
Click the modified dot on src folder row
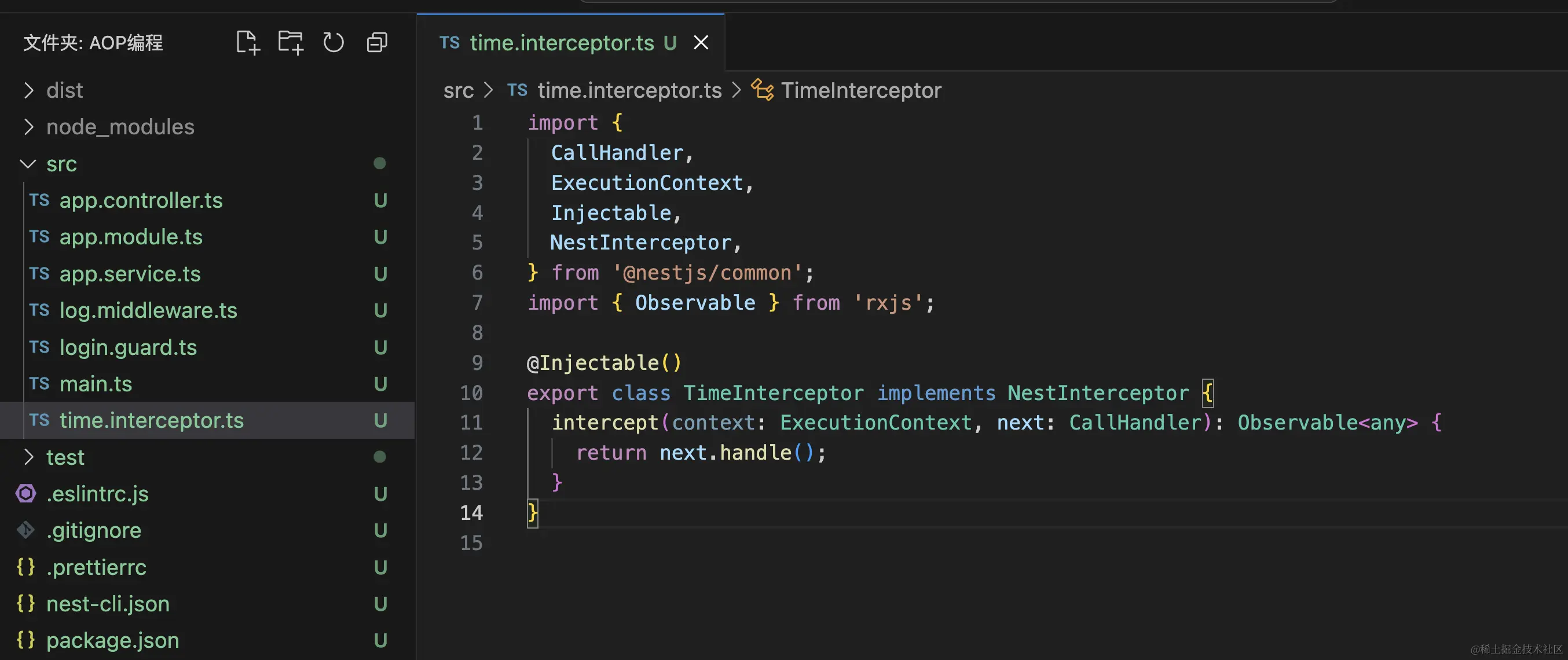tap(379, 163)
